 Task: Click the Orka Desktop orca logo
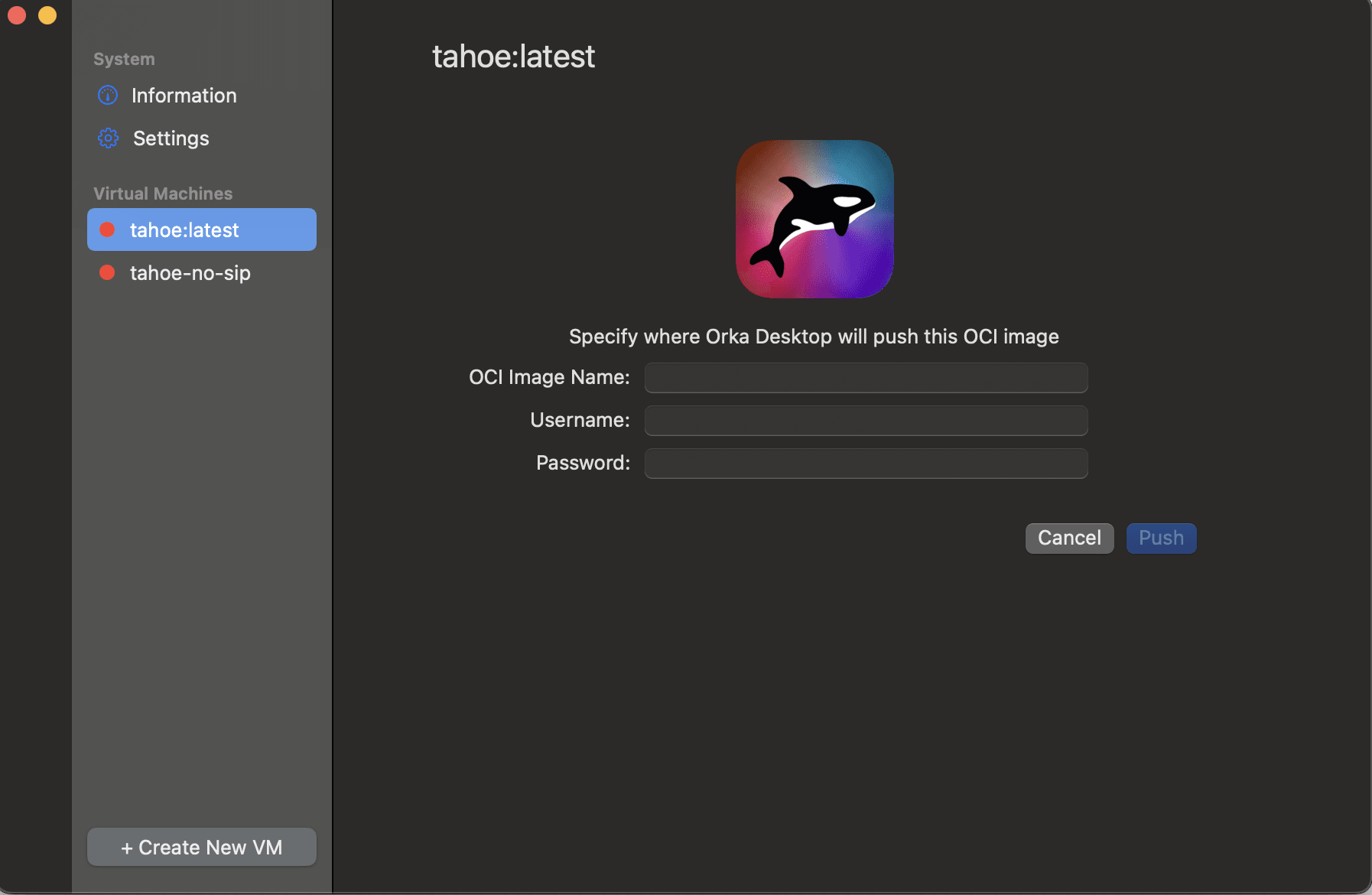[814, 219]
